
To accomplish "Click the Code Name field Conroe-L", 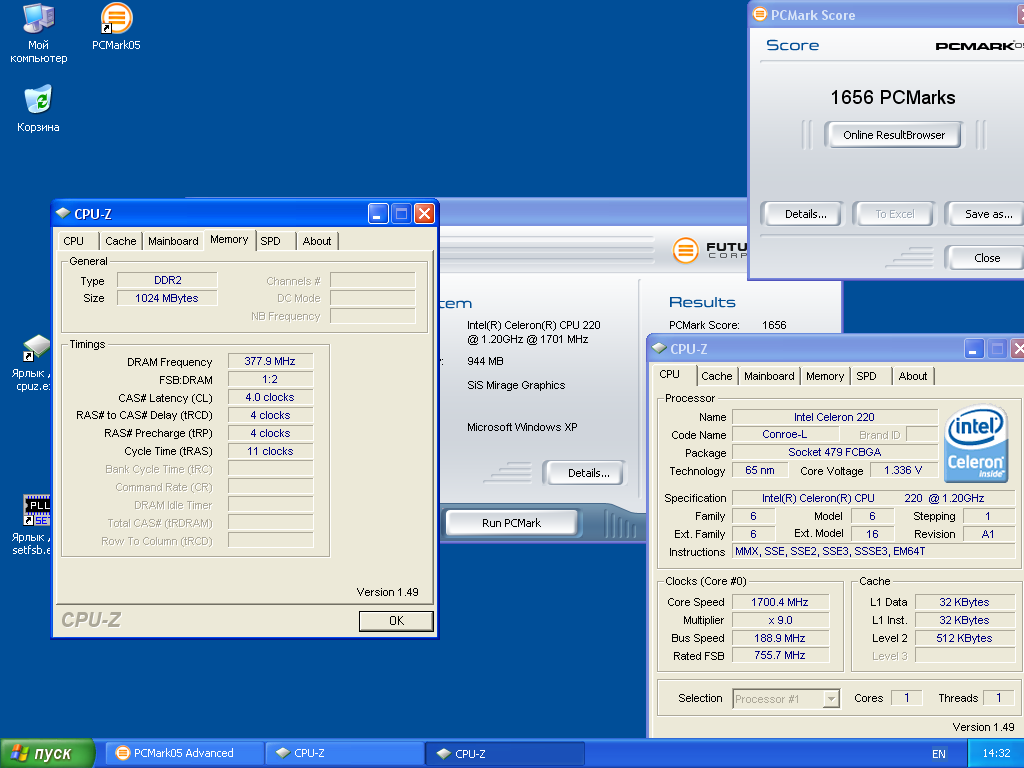I will [784, 434].
